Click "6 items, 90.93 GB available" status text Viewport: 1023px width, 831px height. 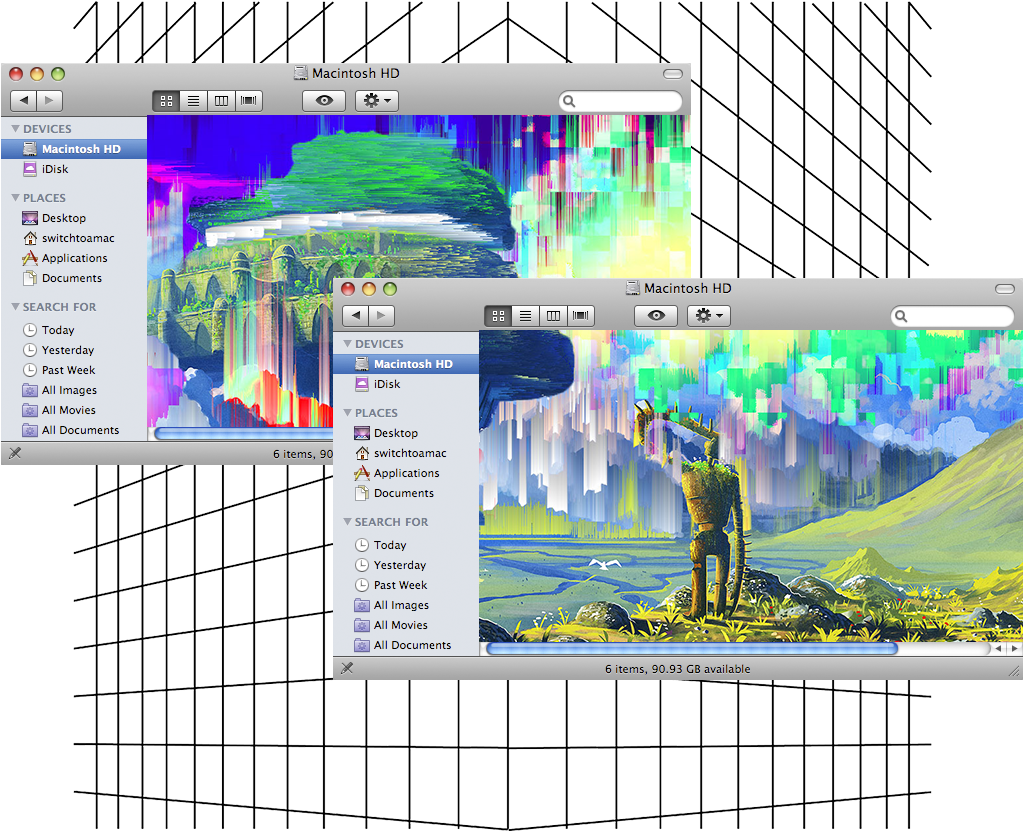click(x=677, y=669)
